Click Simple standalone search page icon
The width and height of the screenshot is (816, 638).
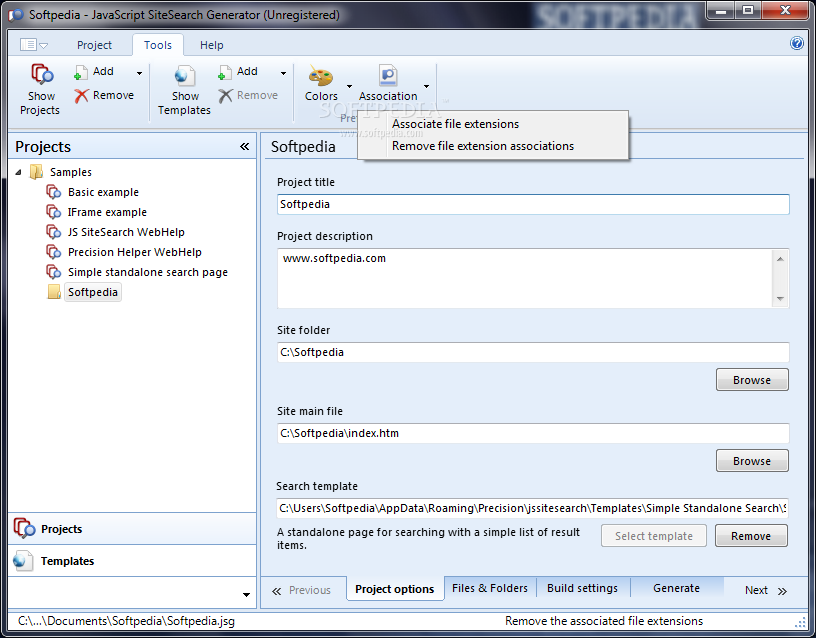[53, 272]
